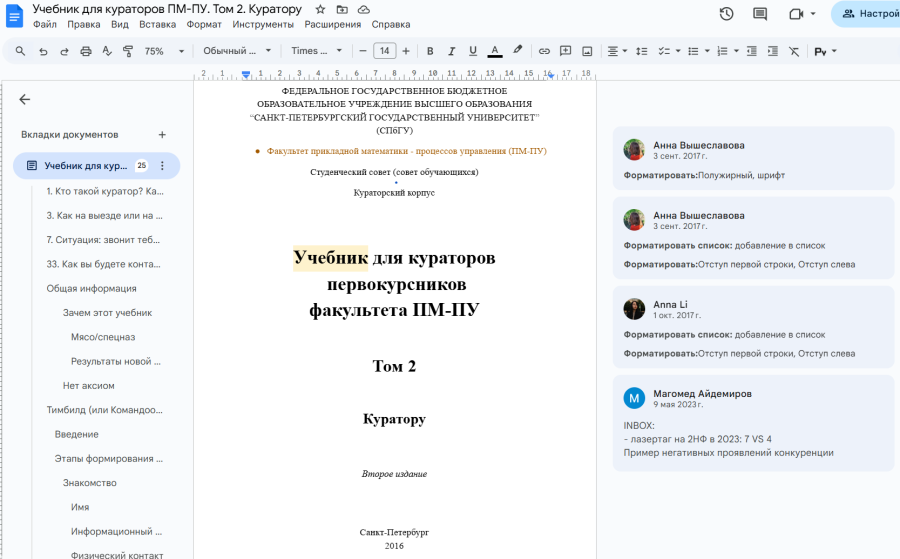Click the font size field 14
The height and width of the screenshot is (559, 900).
pos(385,51)
